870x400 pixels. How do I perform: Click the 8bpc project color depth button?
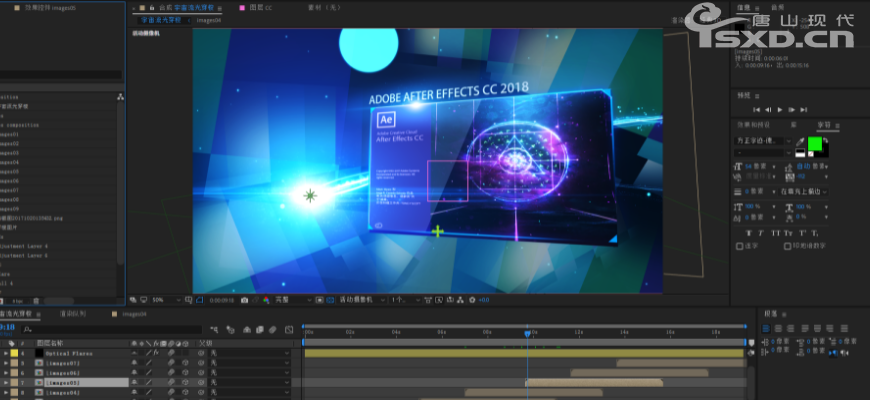tap(19, 301)
